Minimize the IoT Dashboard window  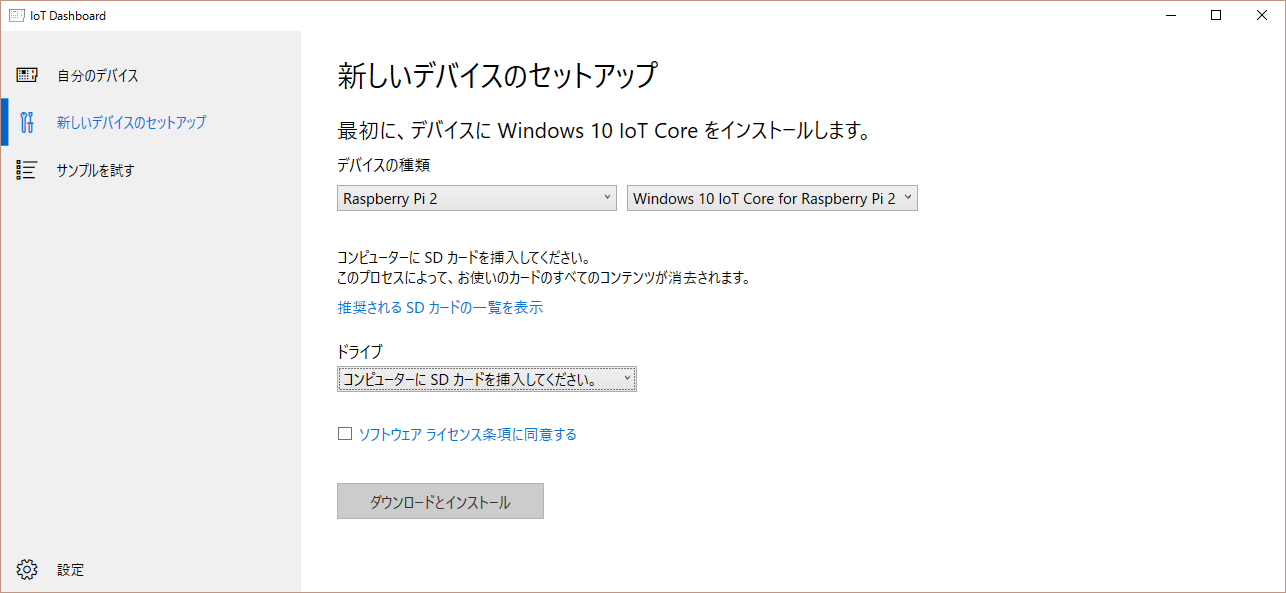coord(1171,15)
